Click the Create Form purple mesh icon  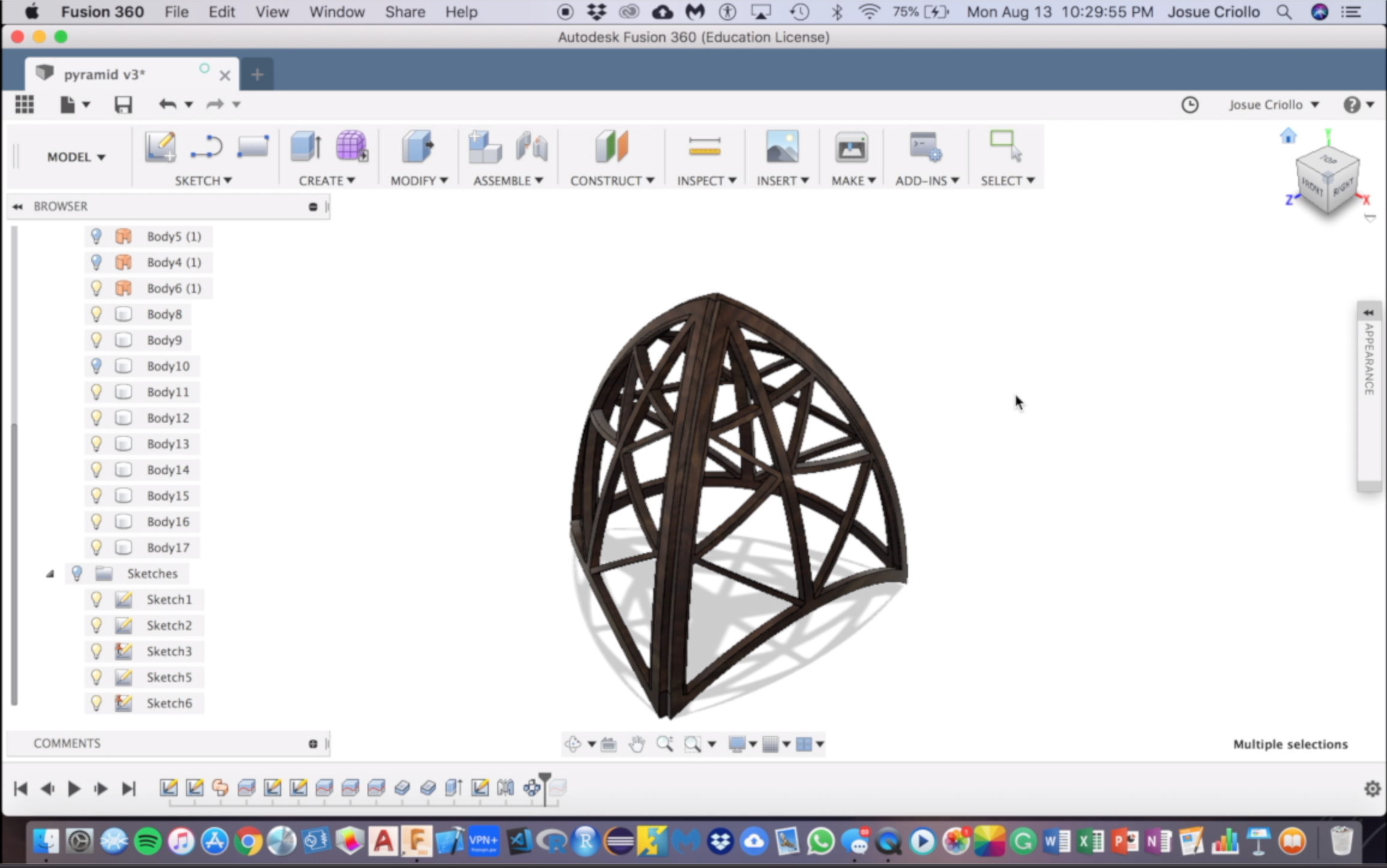(x=352, y=147)
